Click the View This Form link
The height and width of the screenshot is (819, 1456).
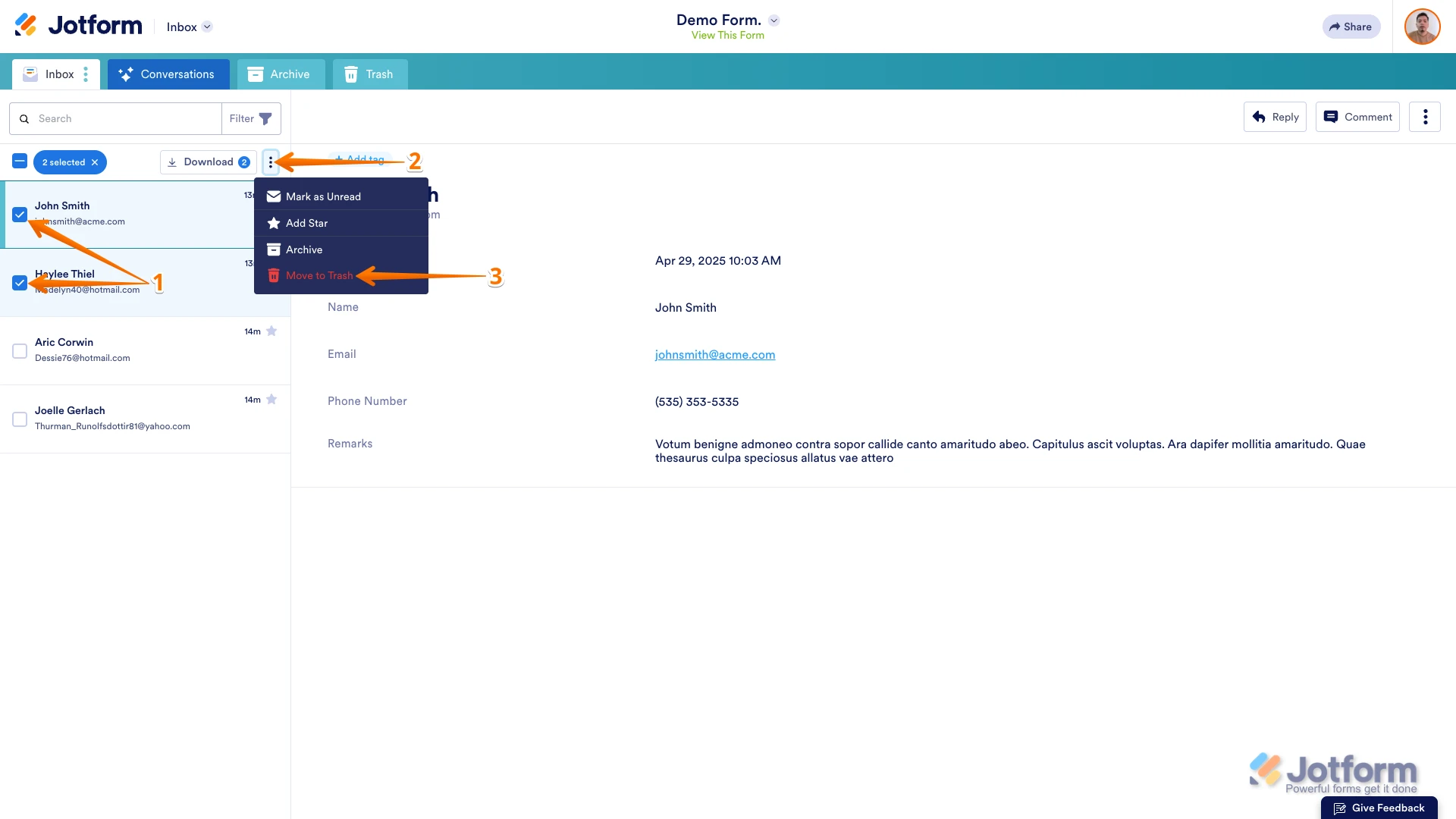[x=727, y=35]
